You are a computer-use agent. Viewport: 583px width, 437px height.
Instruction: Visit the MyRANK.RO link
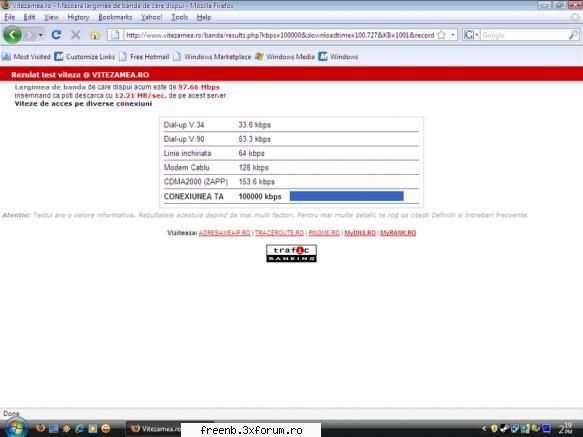(398, 233)
